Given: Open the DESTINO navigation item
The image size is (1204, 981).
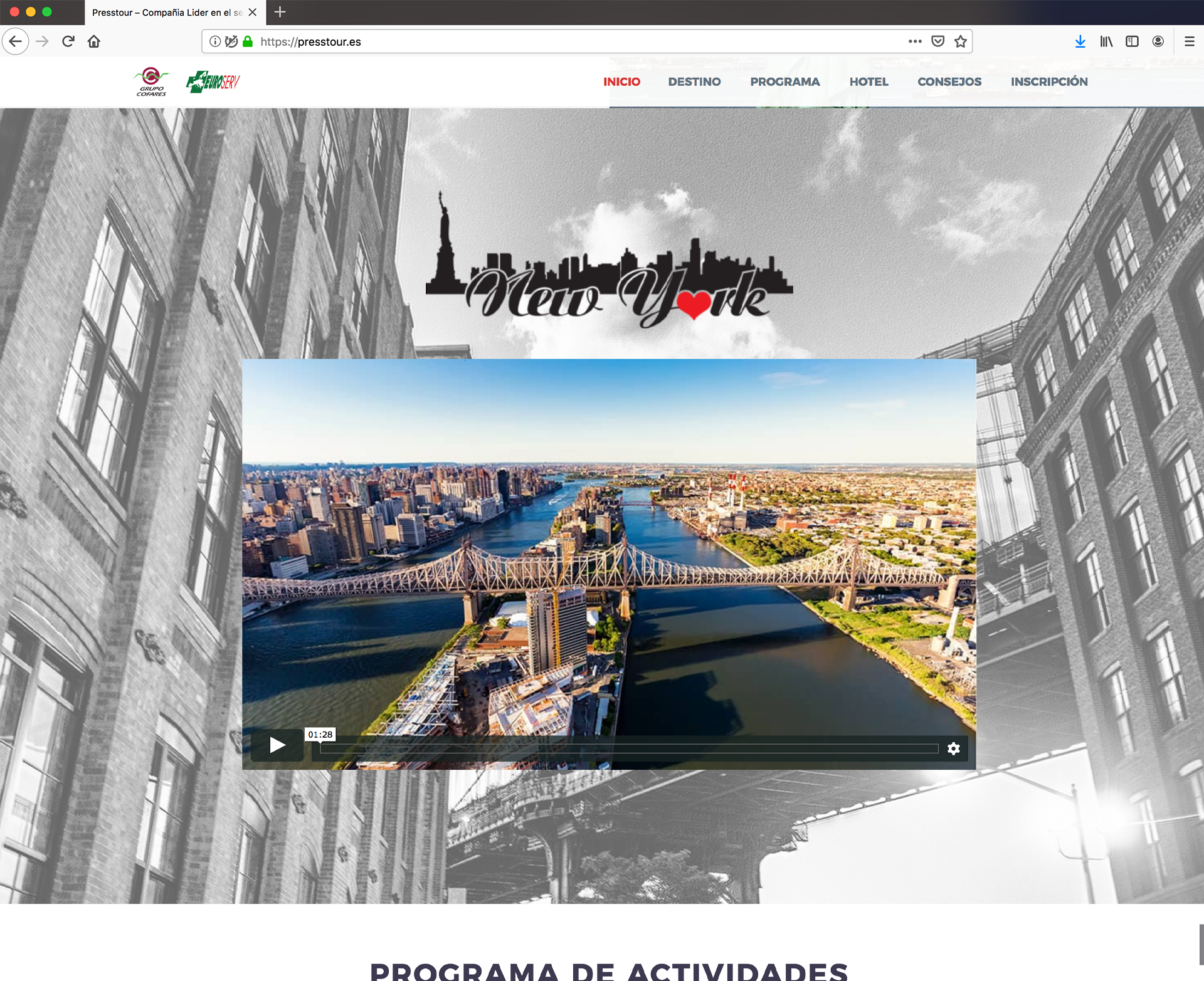Looking at the screenshot, I should click(x=694, y=81).
